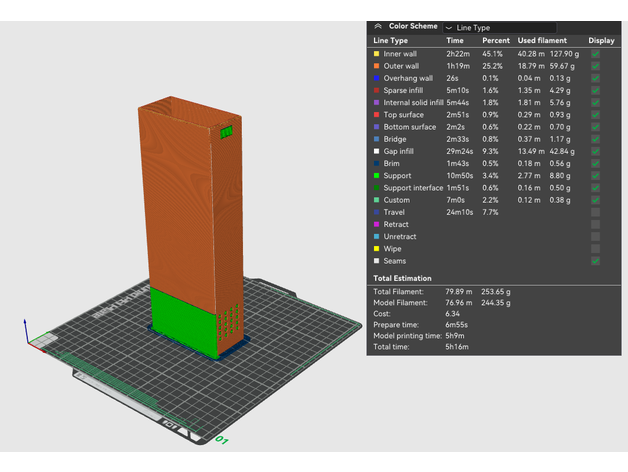628x472 pixels.
Task: Click the white Gap infill color swatch
Action: click(376, 151)
